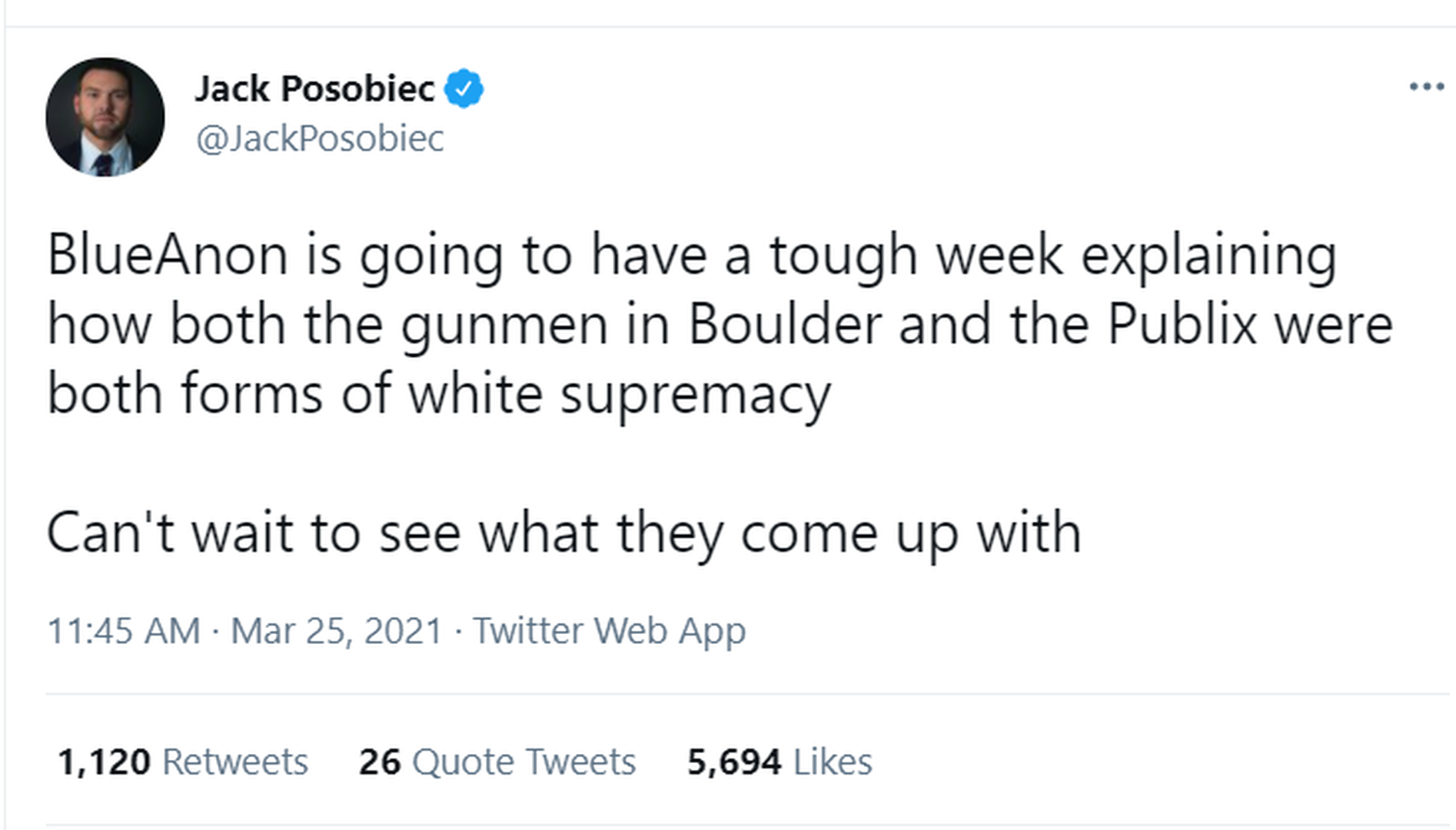
Task: Open the @JackPosobiec handle link
Action: point(320,139)
